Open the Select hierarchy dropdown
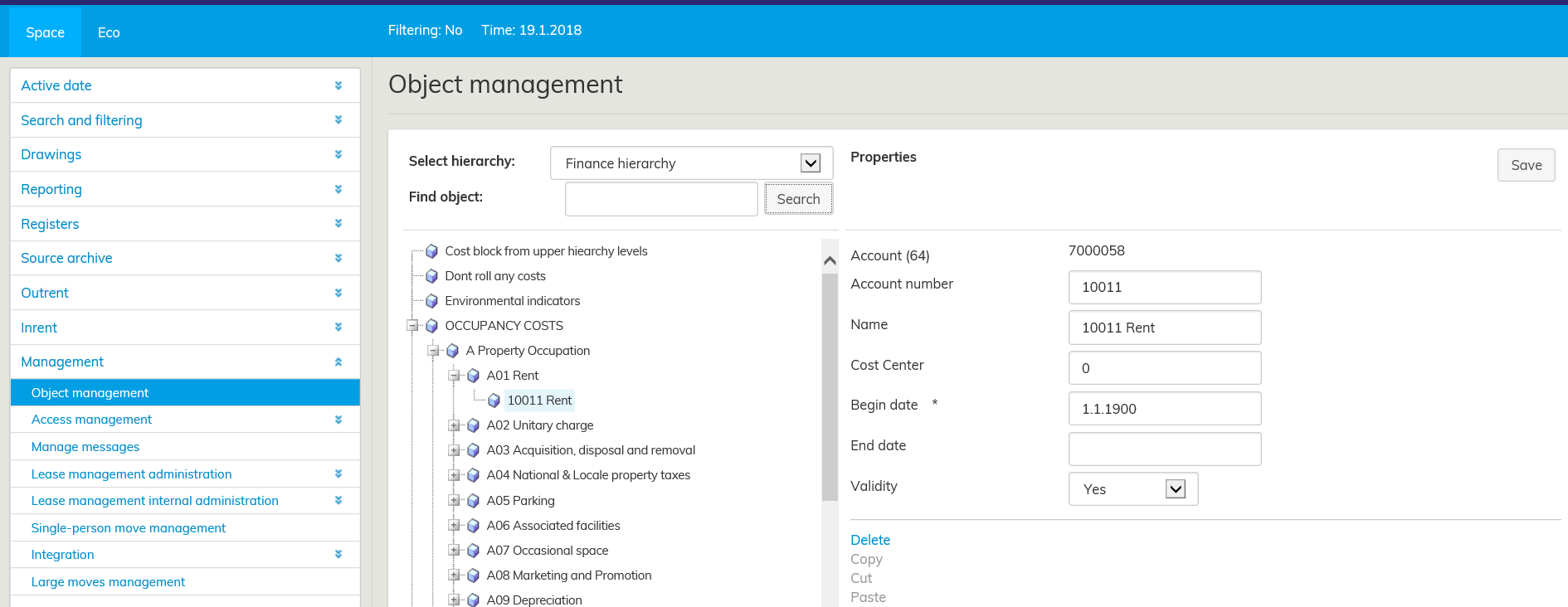The height and width of the screenshot is (607, 1568). coord(810,163)
